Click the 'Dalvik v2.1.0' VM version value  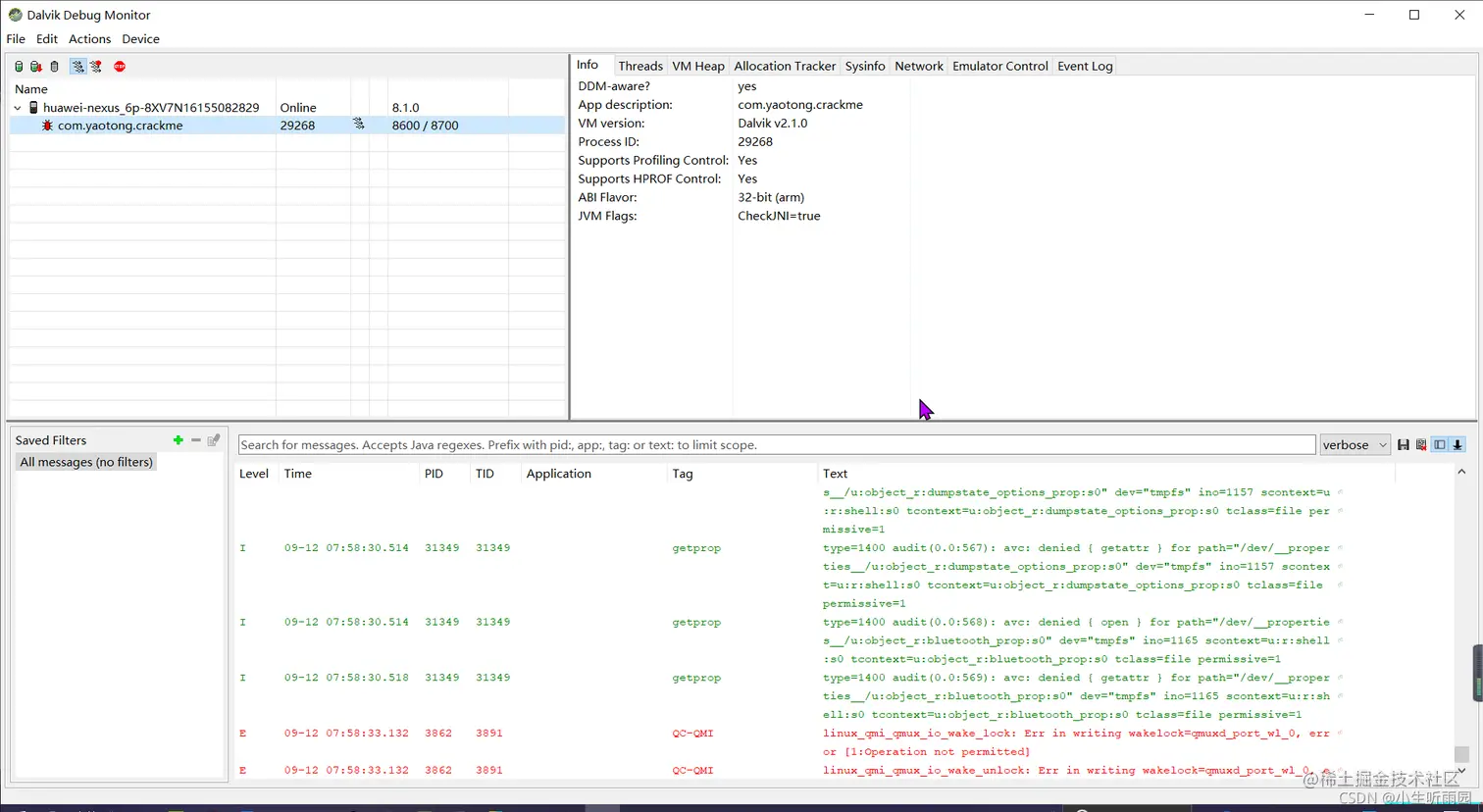click(x=773, y=124)
